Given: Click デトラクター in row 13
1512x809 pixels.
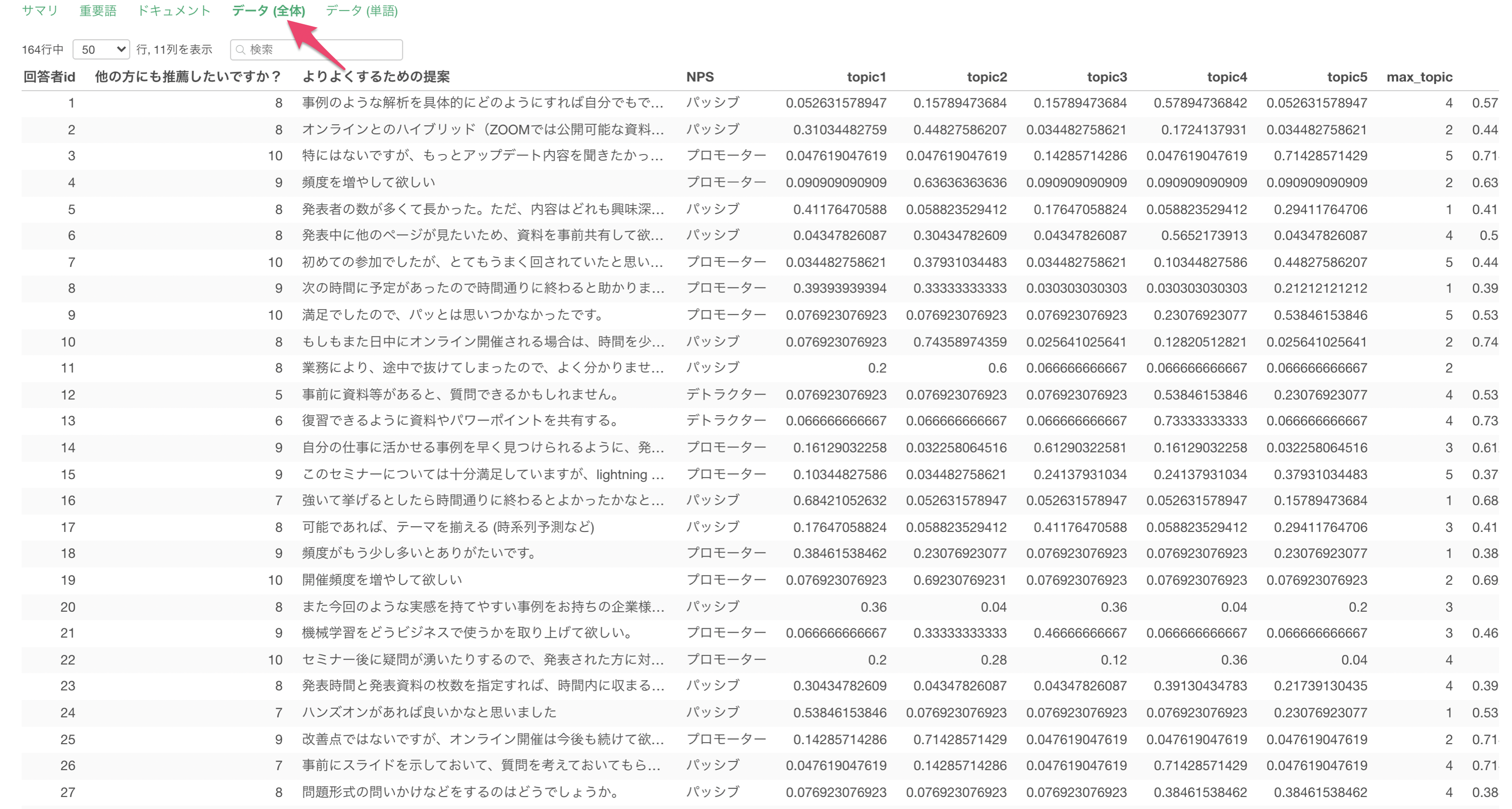Looking at the screenshot, I should (726, 420).
